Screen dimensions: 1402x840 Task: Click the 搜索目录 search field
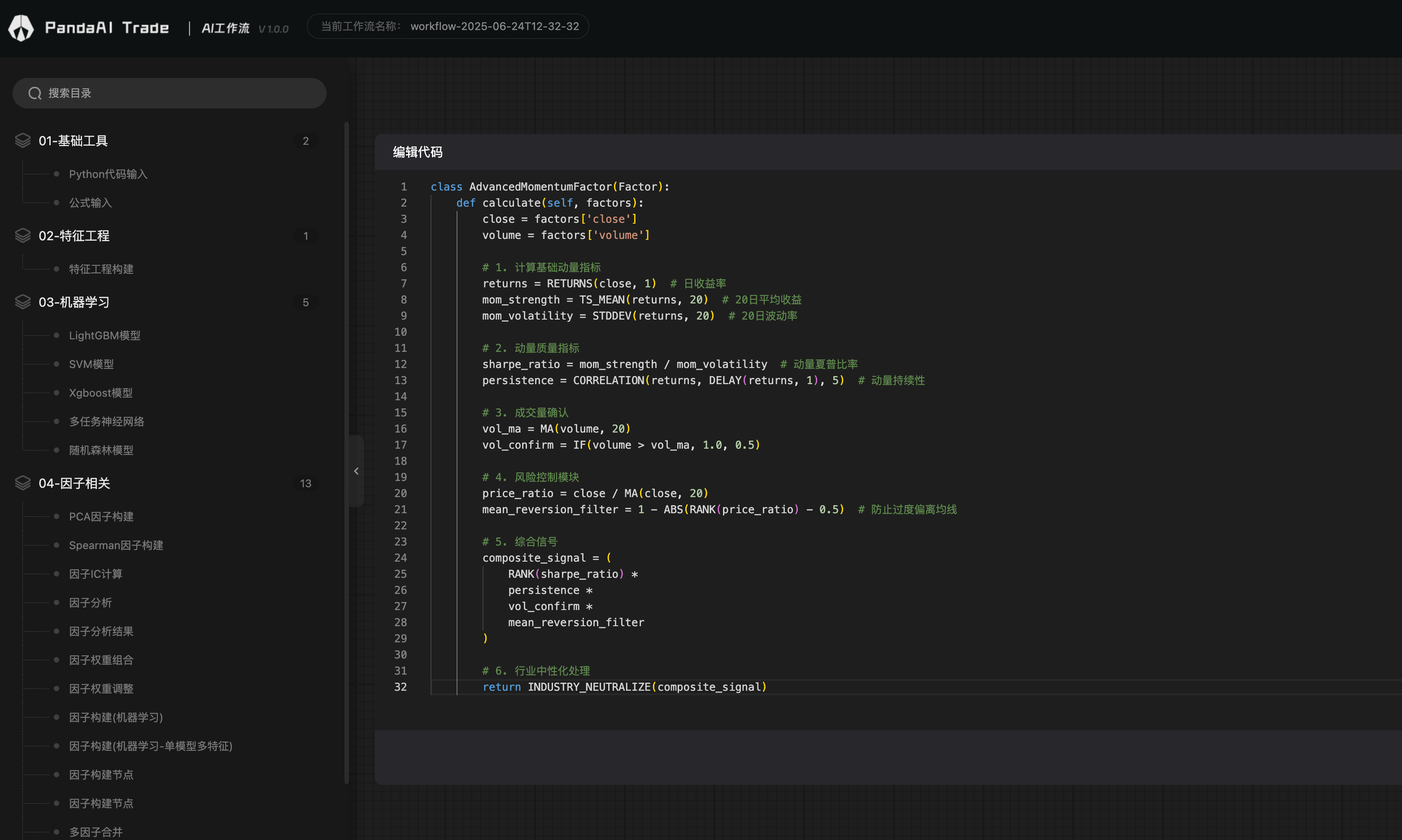169,93
